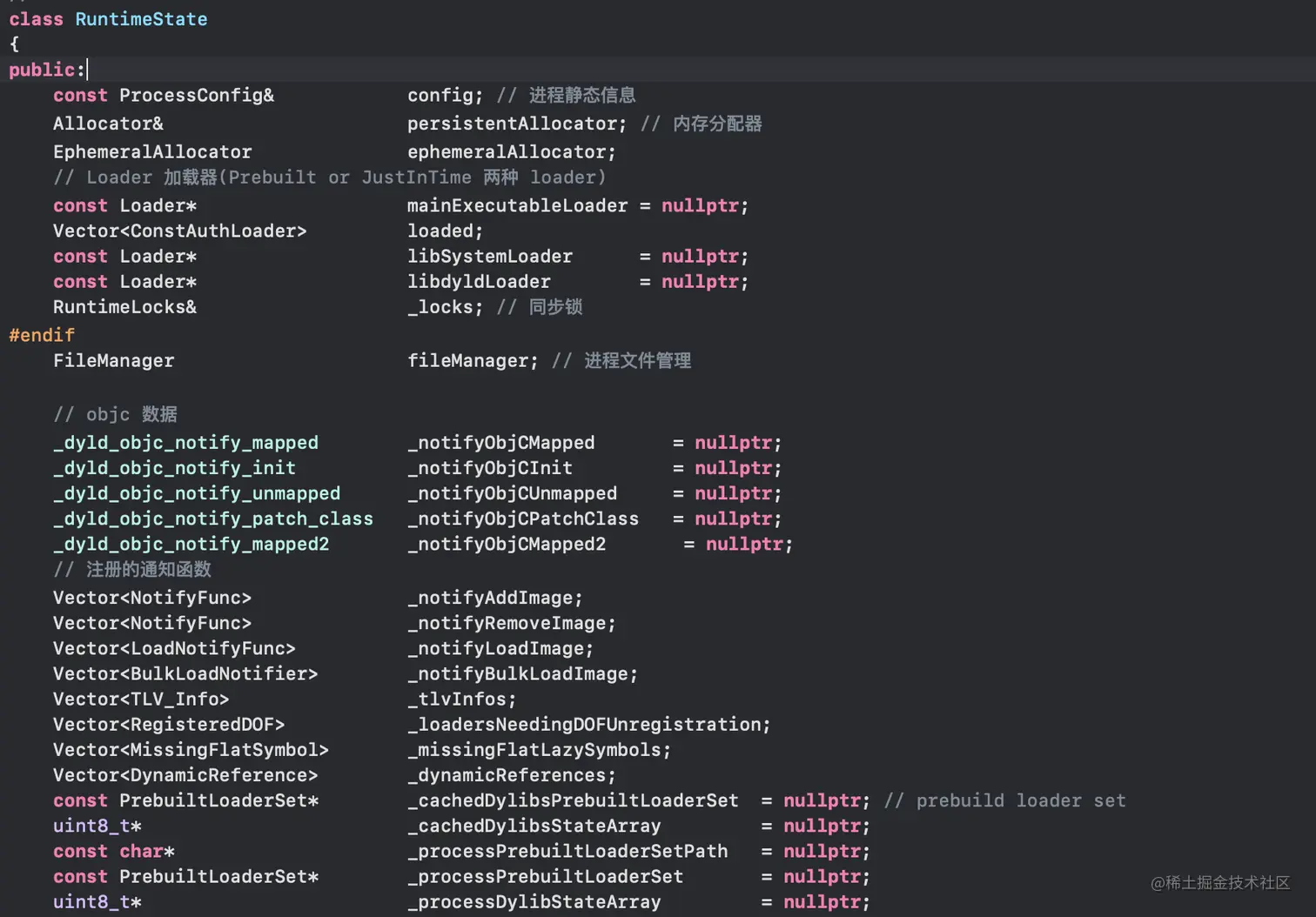This screenshot has width=1316, height=917.
Task: Click the lowercase ephemeralAllocator variable name
Action: [x=507, y=152]
